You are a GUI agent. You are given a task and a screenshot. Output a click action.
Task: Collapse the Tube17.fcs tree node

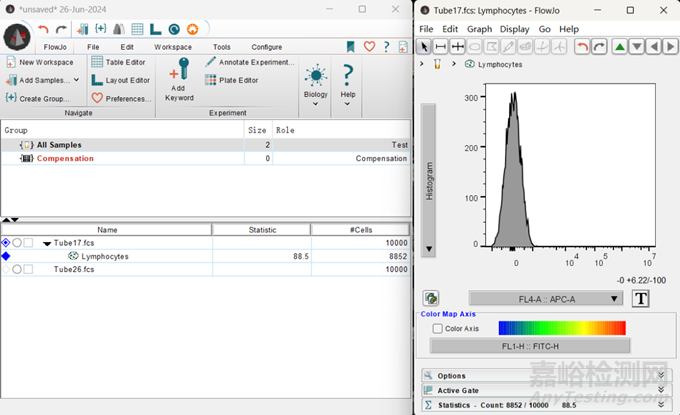click(x=45, y=243)
